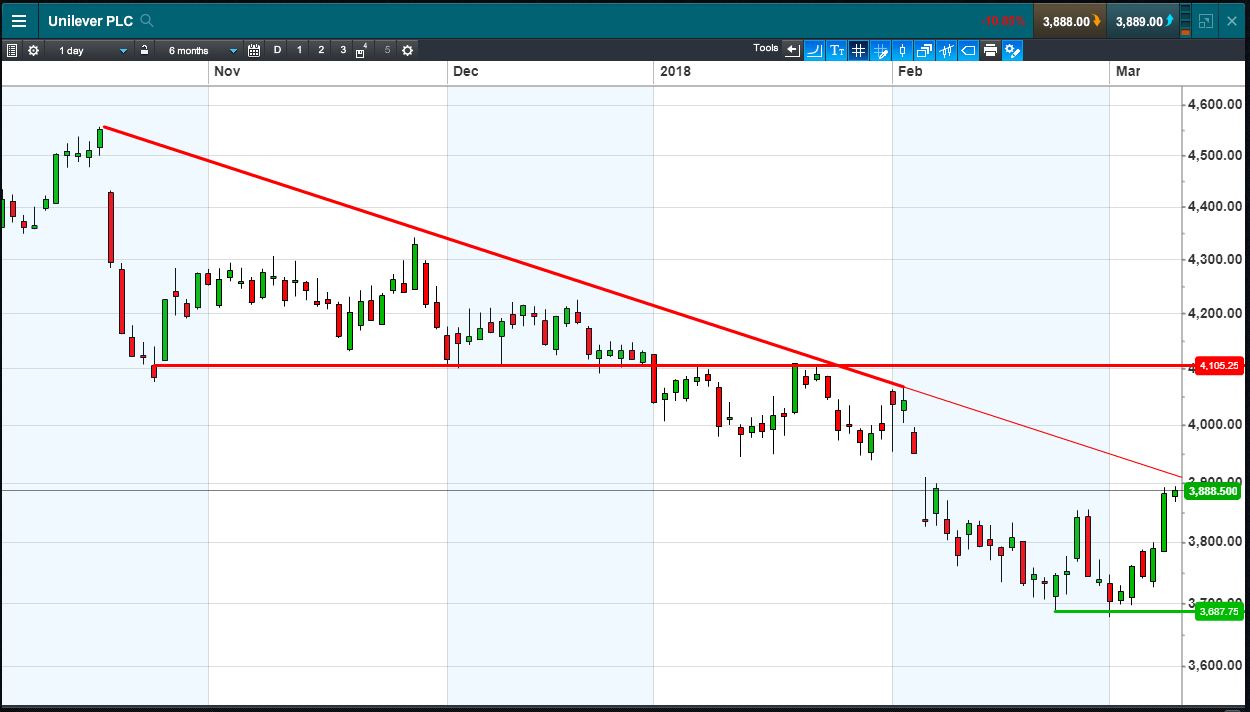Click the price label tag tool

tap(968, 50)
